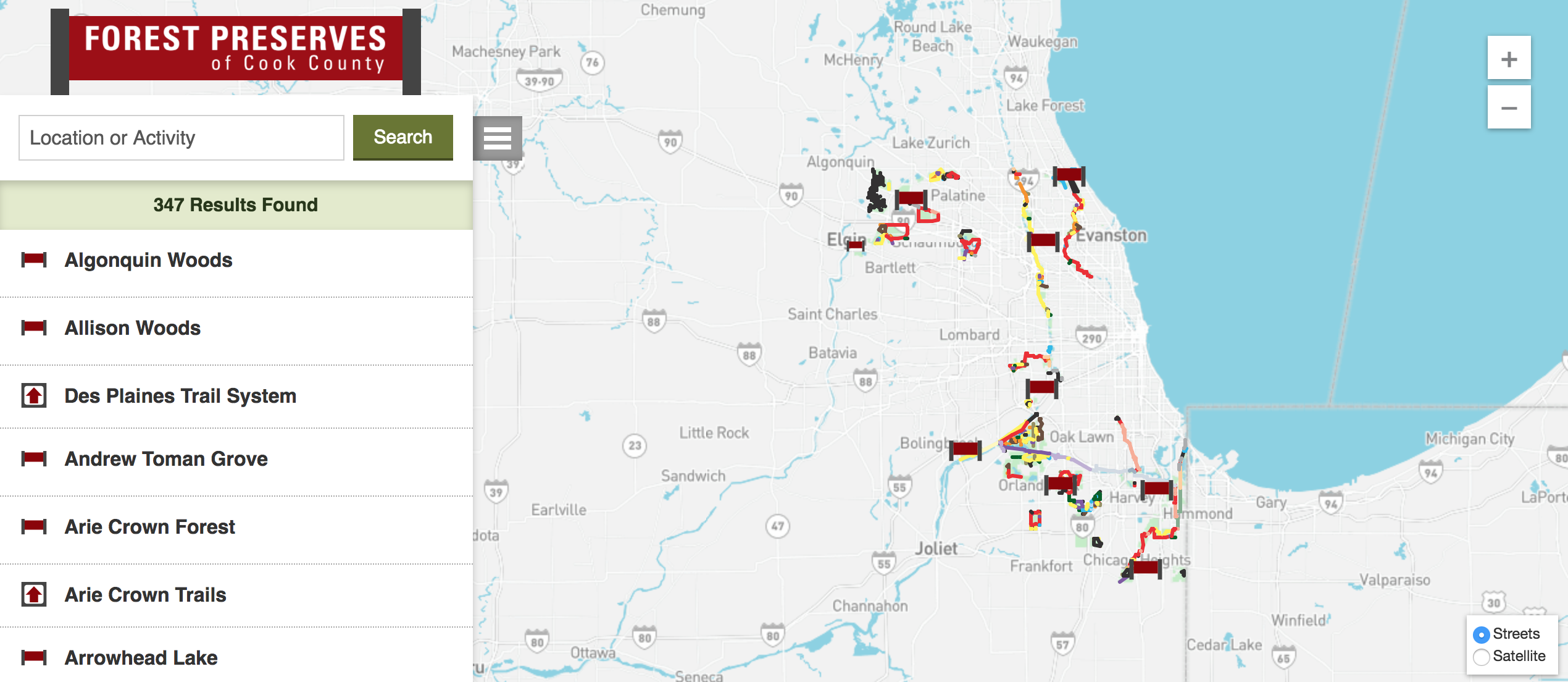Select Arie Crown Forest from results
Screen dimensions: 1568x682
pyautogui.click(x=150, y=527)
